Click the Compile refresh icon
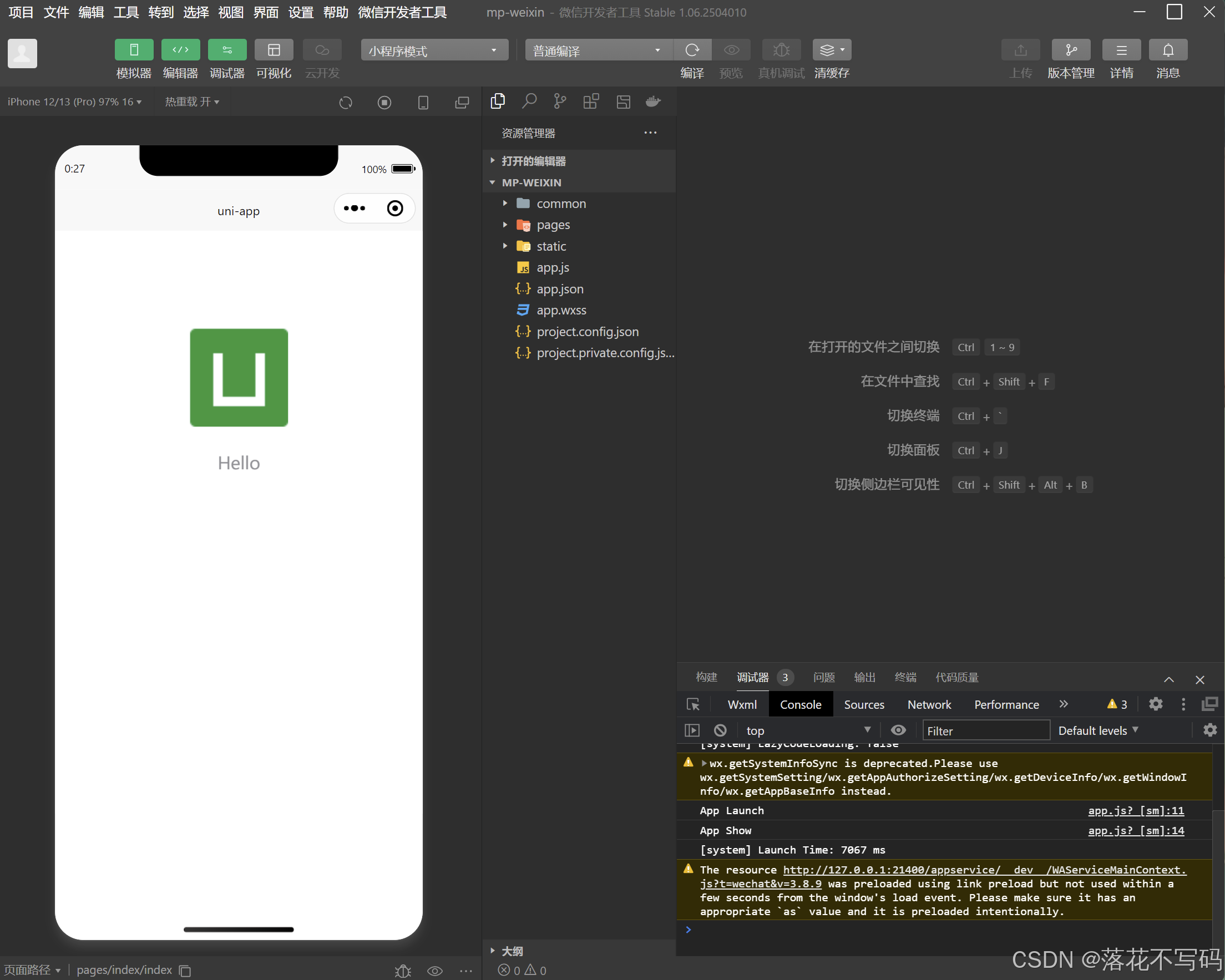This screenshot has width=1225, height=980. click(691, 50)
